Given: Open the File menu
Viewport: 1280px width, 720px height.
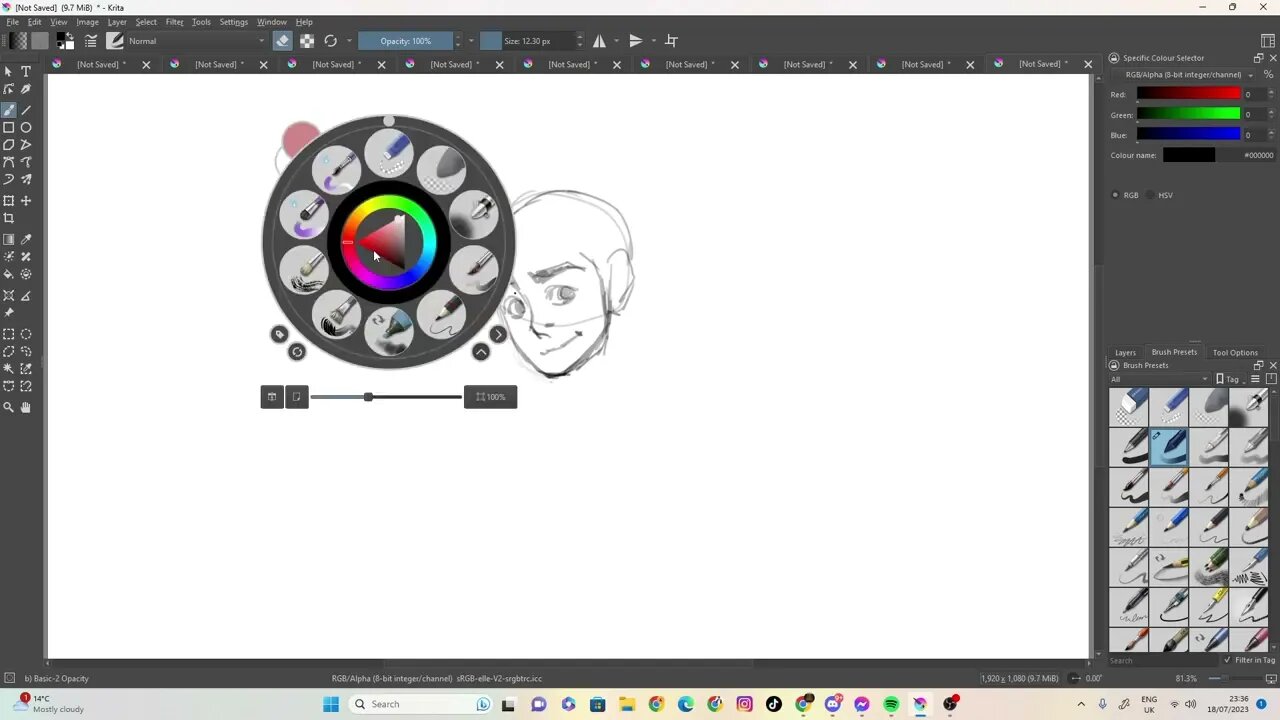Looking at the screenshot, I should tap(13, 22).
